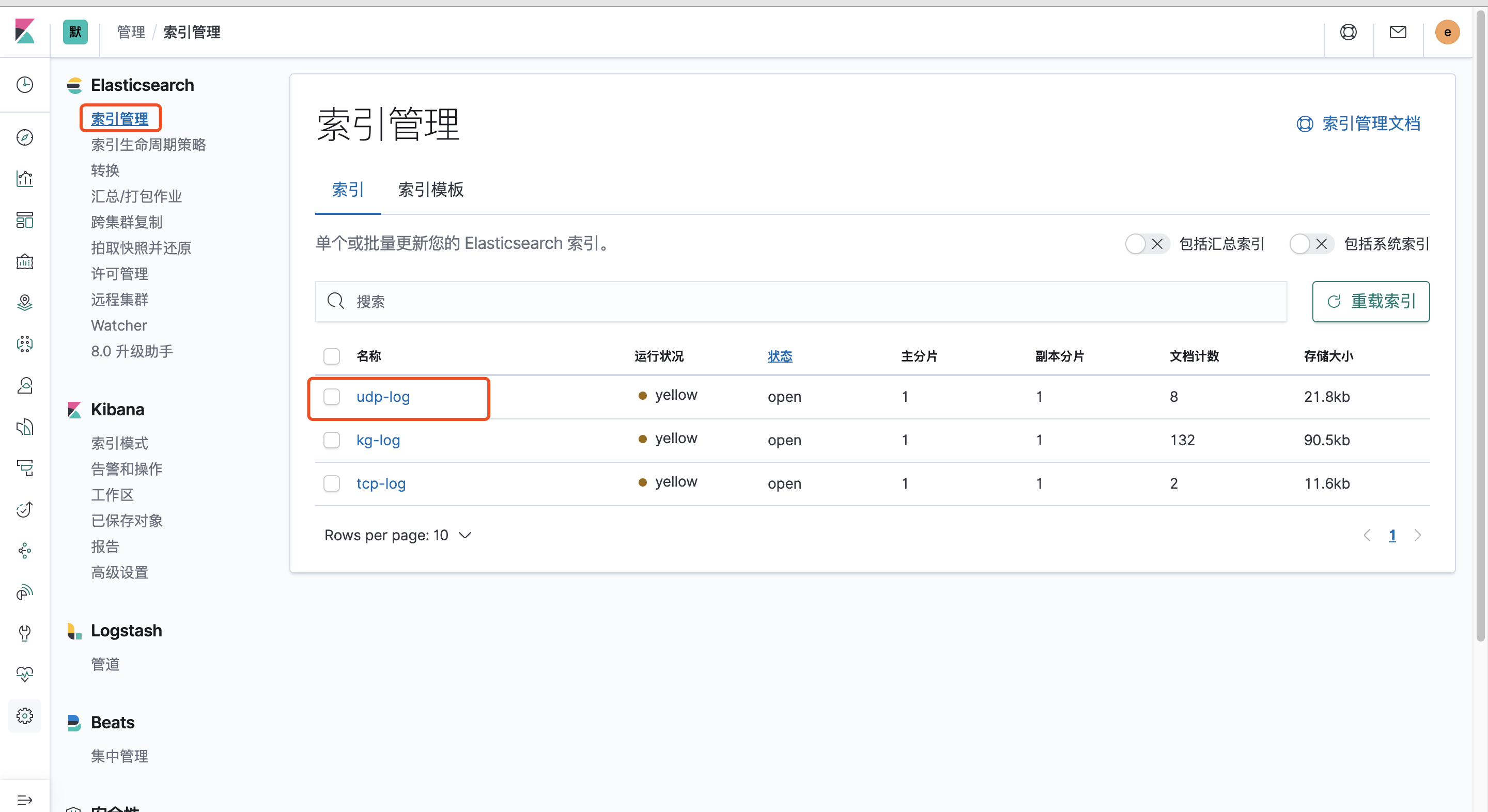Open the kg-log index link
Screen dimensions: 1488x812
[x=378, y=440]
